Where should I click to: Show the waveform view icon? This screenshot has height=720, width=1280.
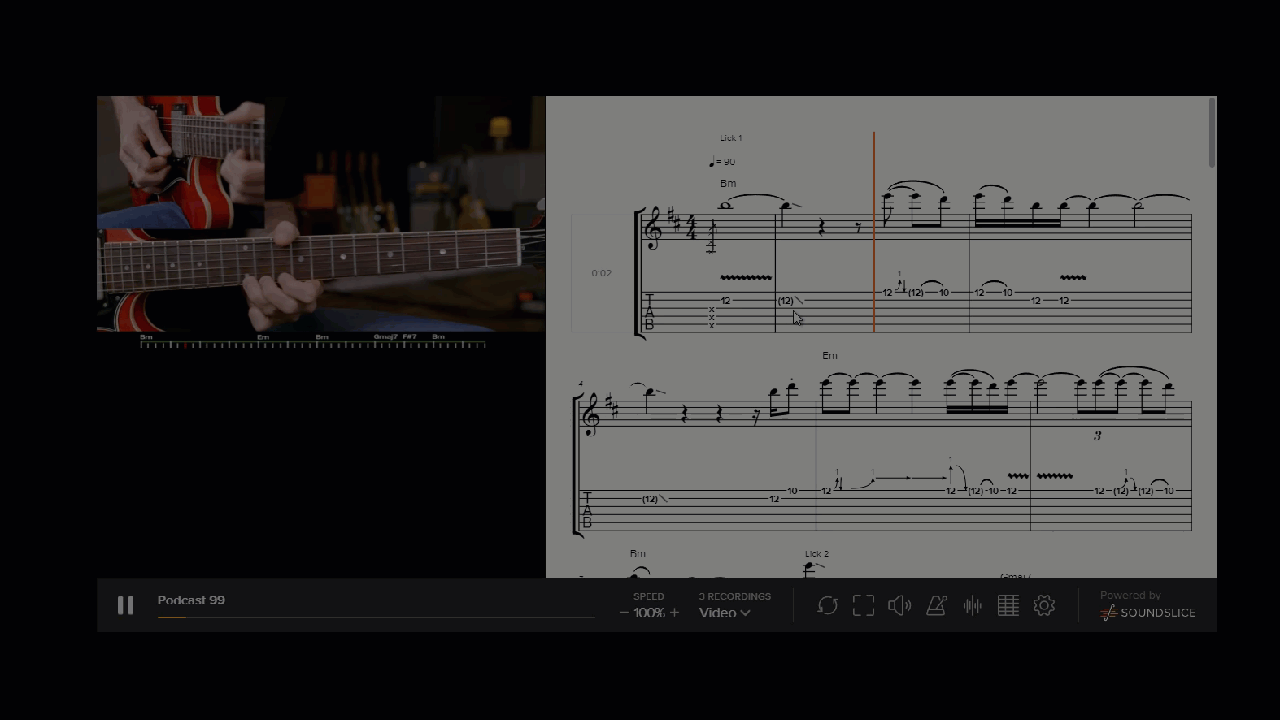click(x=972, y=605)
